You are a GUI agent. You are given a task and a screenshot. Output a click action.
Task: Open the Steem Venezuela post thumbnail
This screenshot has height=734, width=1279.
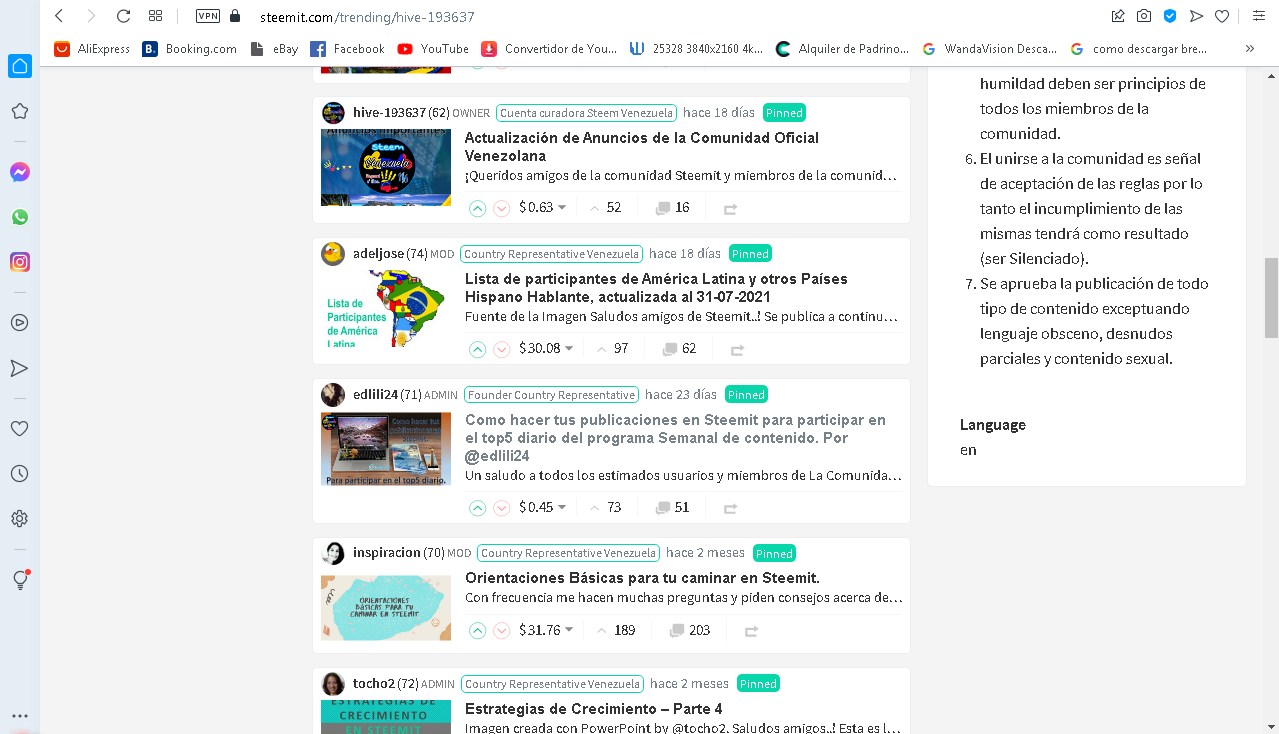point(386,167)
